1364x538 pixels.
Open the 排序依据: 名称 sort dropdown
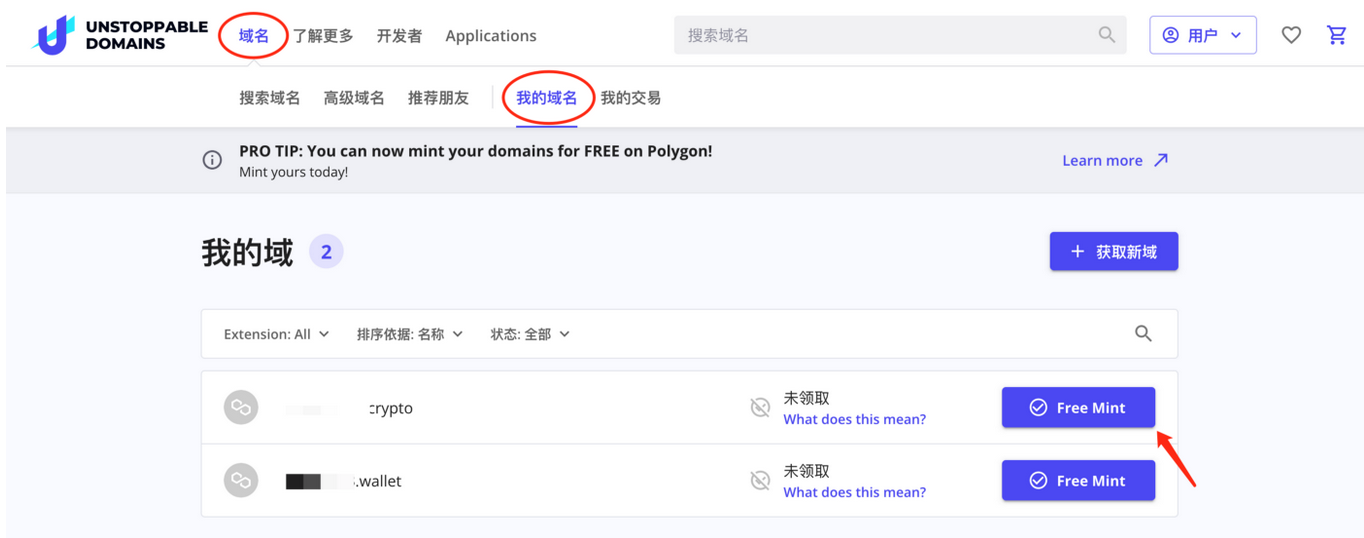click(410, 334)
